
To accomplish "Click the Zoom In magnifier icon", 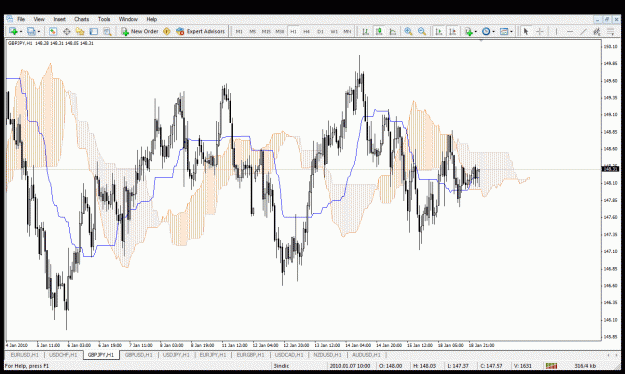I will click(408, 31).
